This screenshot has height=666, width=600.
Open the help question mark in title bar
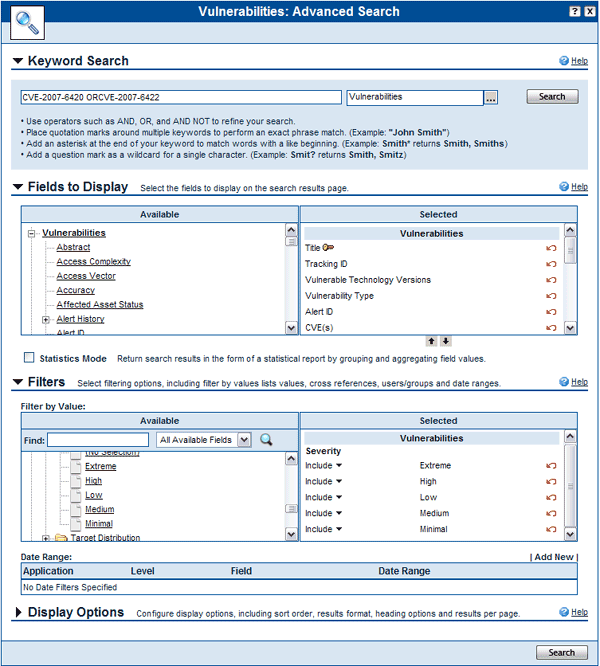click(x=575, y=11)
